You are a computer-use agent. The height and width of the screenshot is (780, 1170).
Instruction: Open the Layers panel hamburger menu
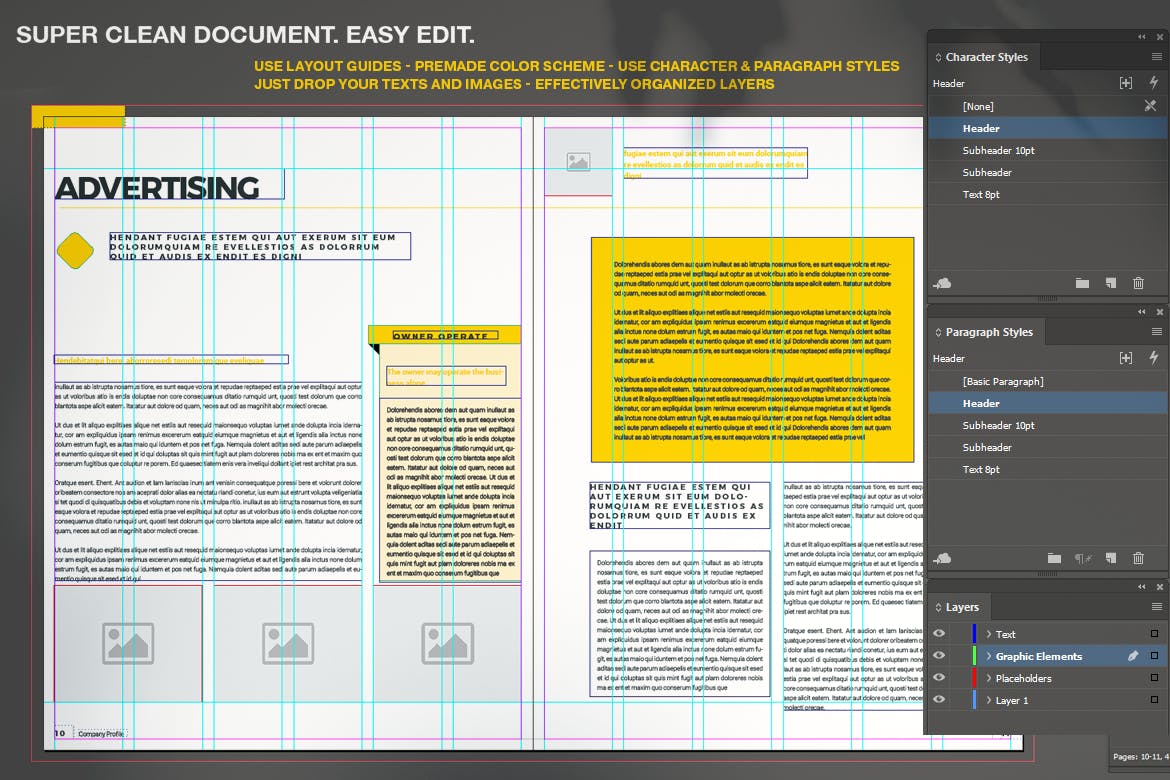[1157, 607]
